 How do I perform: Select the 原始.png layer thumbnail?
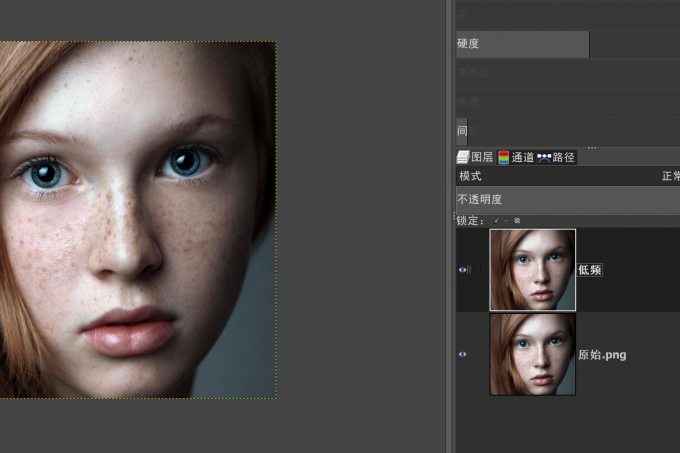[533, 355]
